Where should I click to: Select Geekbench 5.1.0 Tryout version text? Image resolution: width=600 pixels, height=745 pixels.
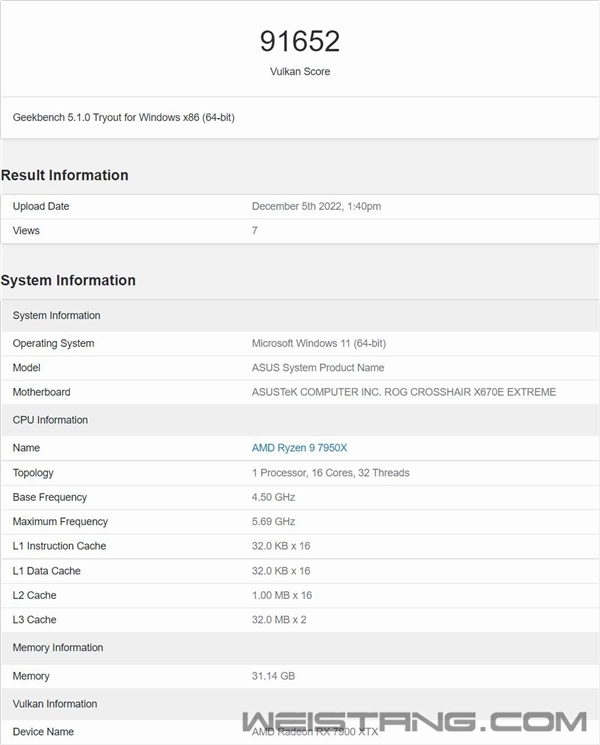coord(124,117)
